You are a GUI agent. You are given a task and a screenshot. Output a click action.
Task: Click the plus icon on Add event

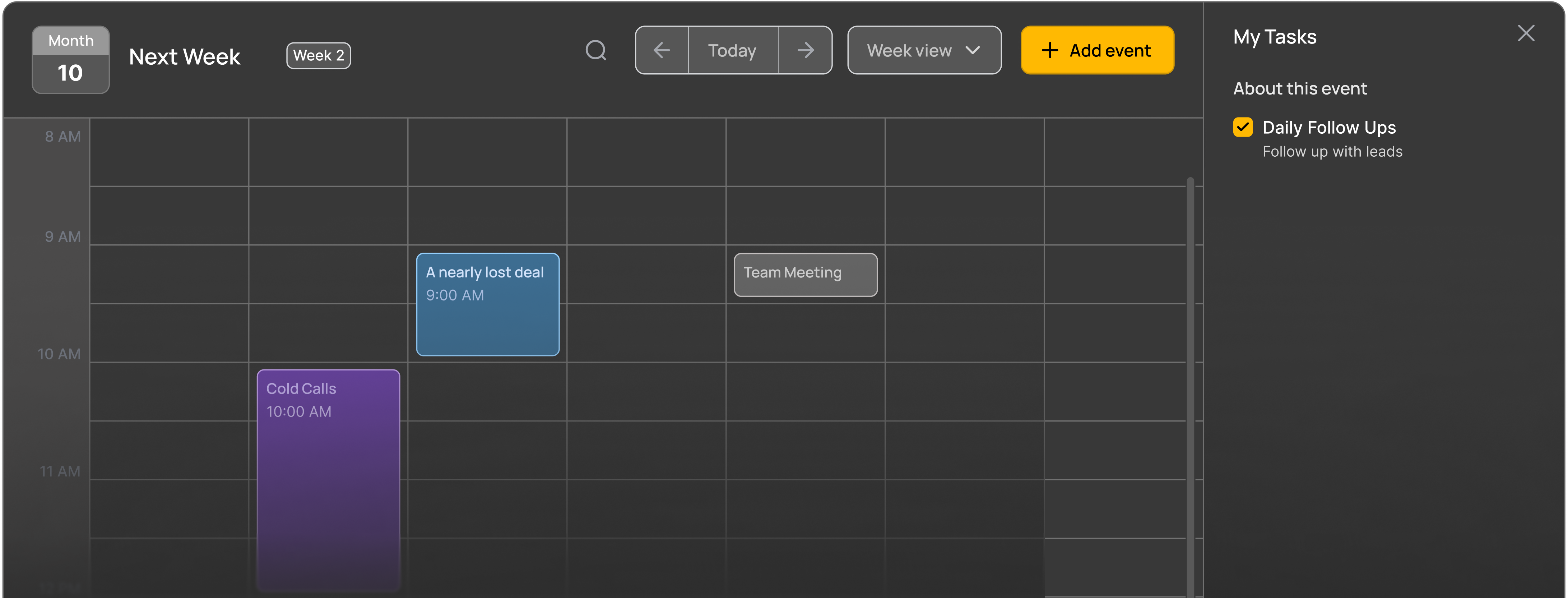click(x=1049, y=51)
